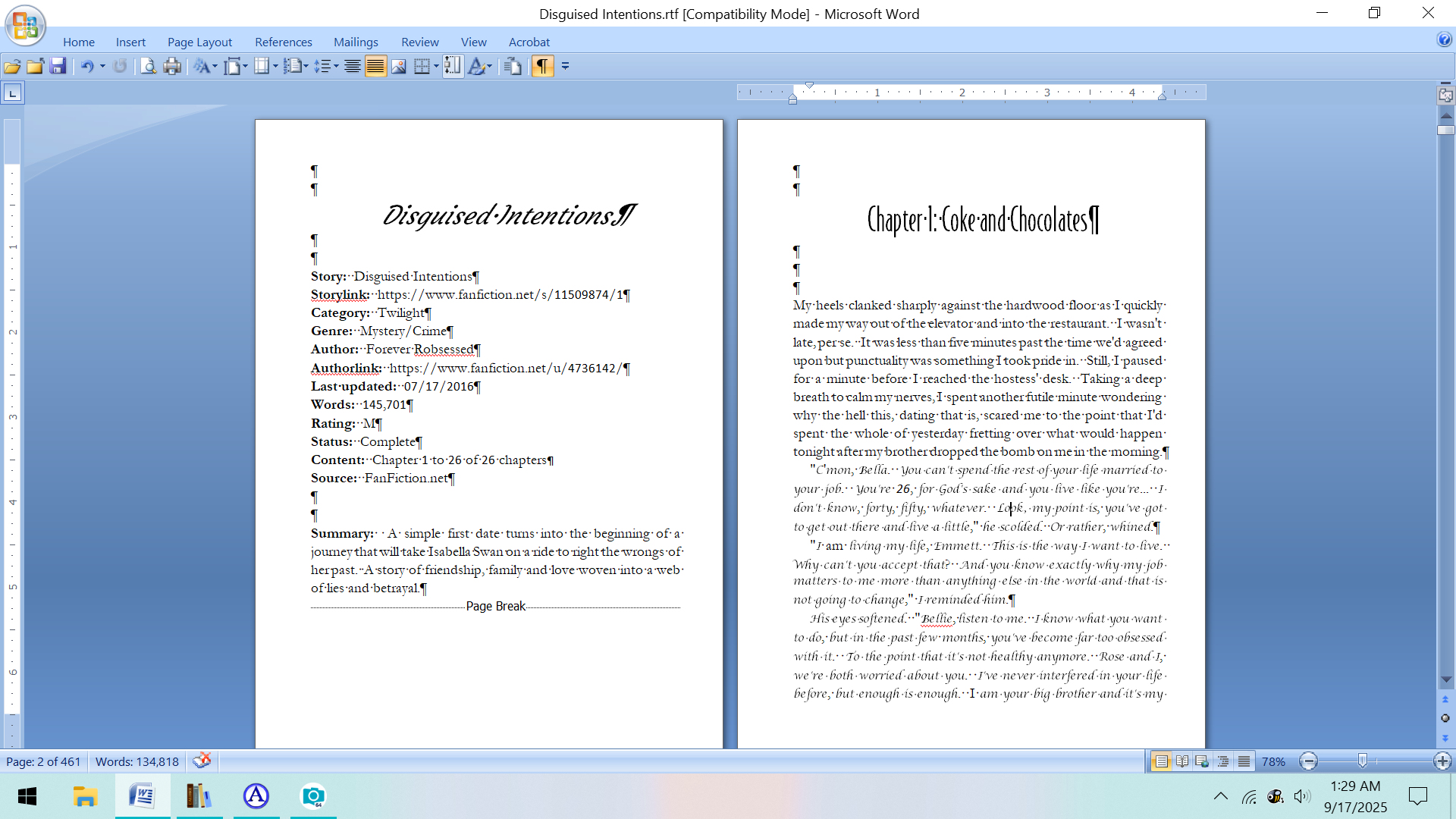Click the Quick Styles 'A' brush icon
1456x819 pixels.
coord(476,67)
